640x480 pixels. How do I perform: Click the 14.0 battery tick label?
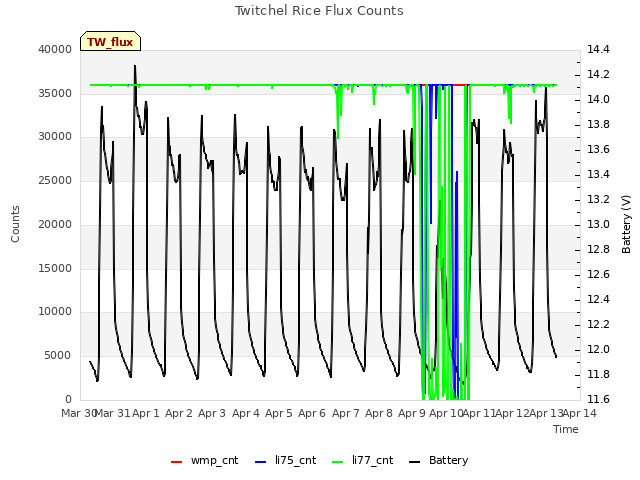tap(598, 100)
